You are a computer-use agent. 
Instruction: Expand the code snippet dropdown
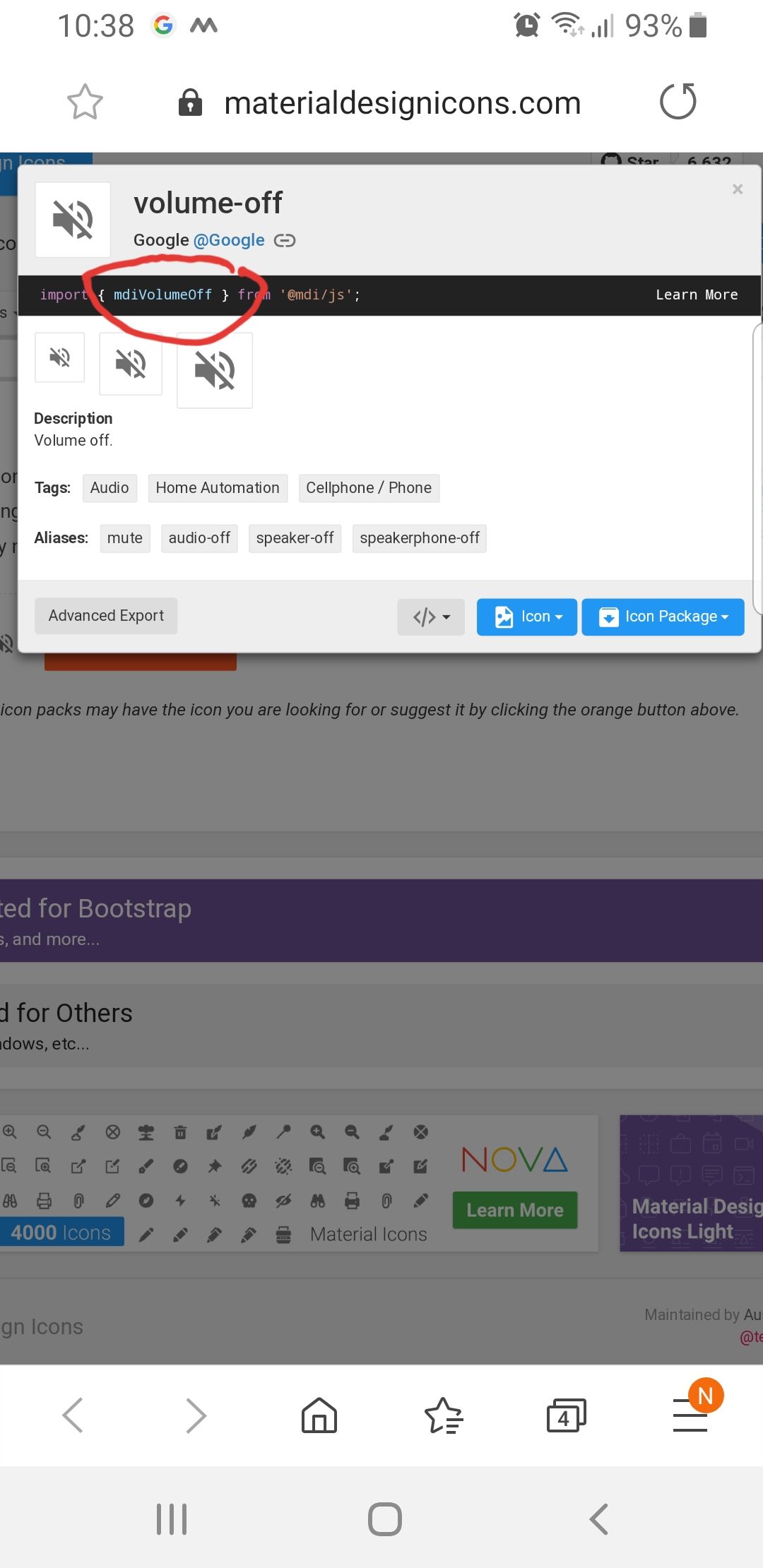(431, 617)
